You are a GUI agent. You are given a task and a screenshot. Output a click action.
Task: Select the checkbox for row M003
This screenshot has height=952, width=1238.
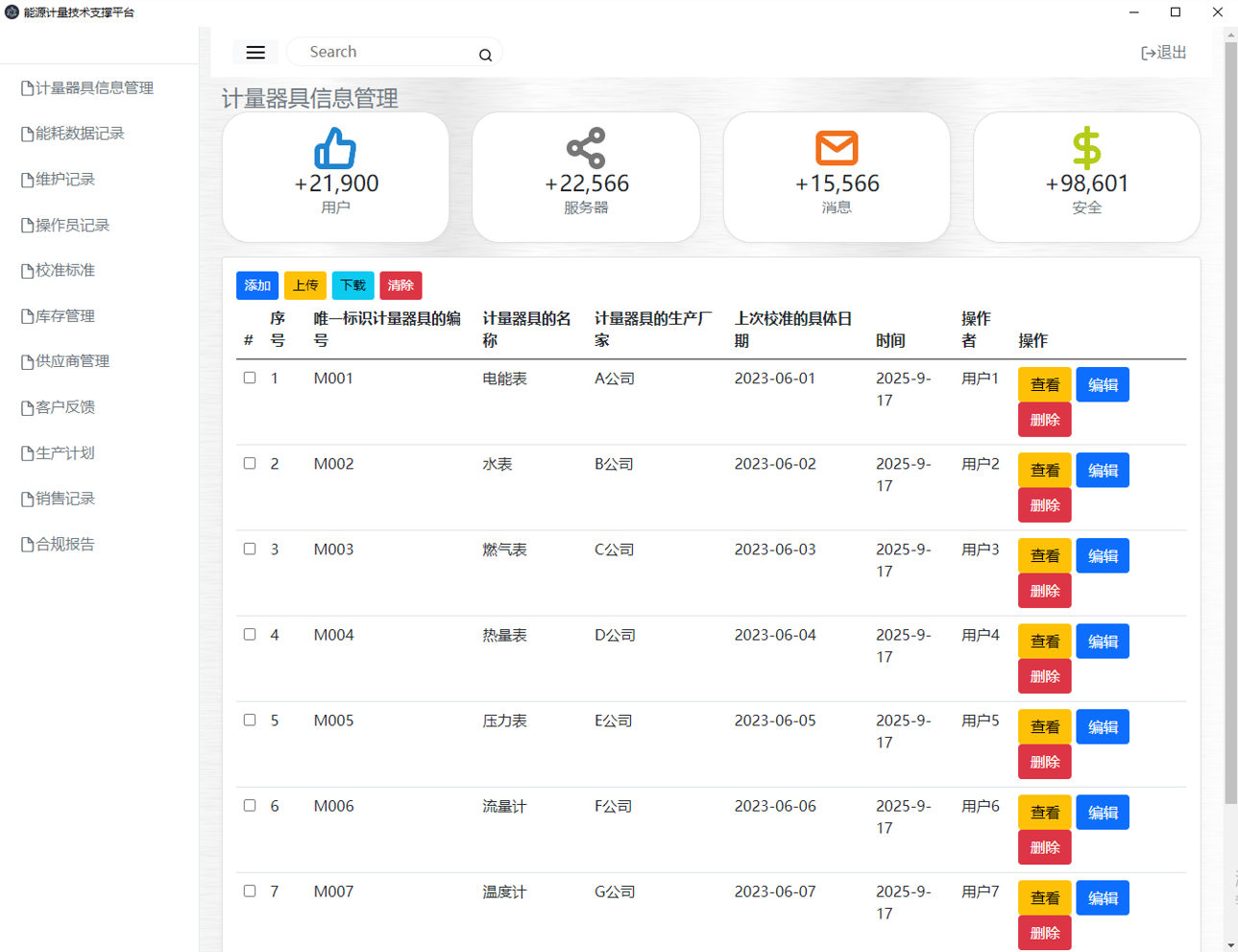coord(250,549)
